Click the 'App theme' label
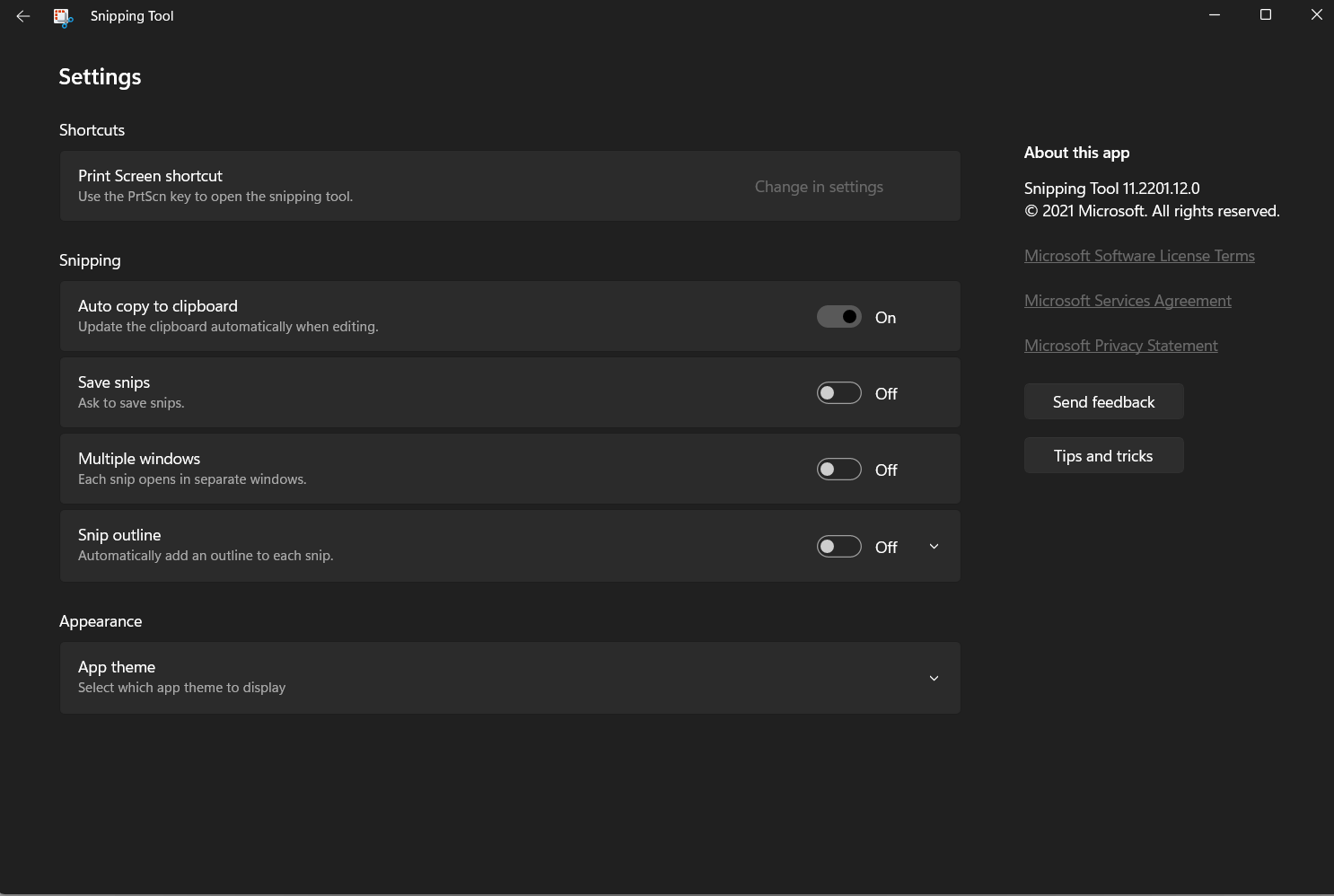The width and height of the screenshot is (1334, 896). pos(117,667)
